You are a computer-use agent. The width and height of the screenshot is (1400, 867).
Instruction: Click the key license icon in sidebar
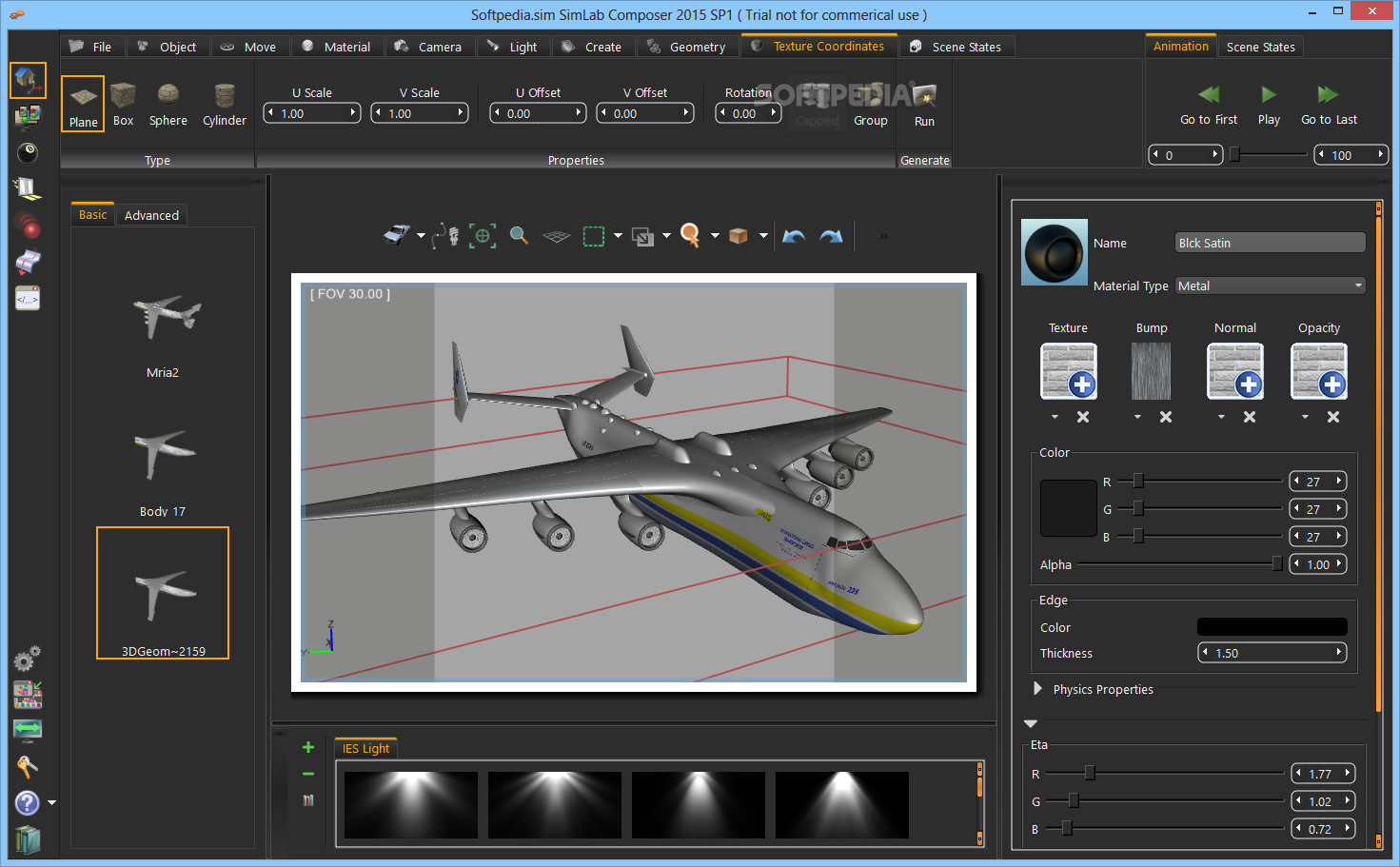pyautogui.click(x=27, y=767)
